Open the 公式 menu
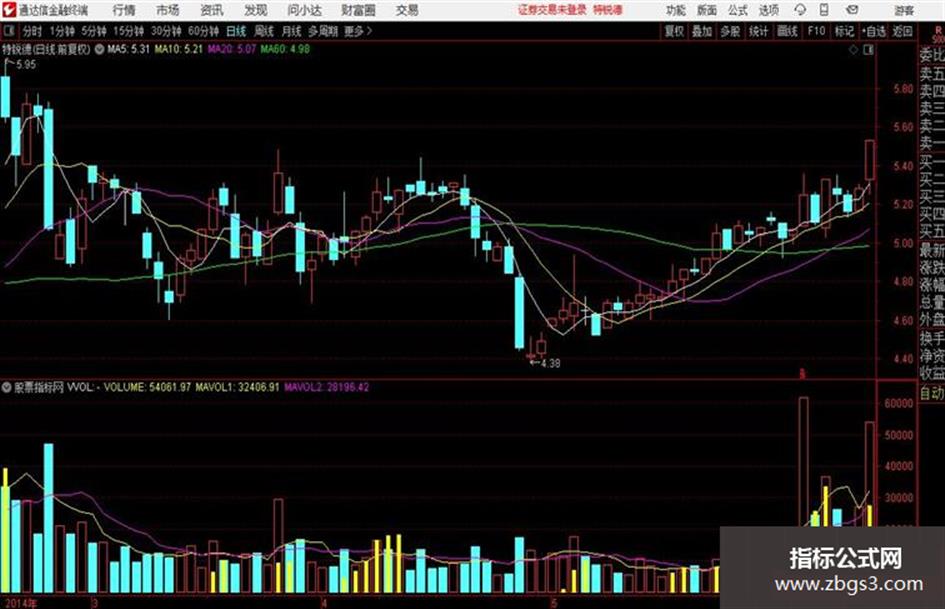Screen dimensions: 945x609 (x=737, y=10)
